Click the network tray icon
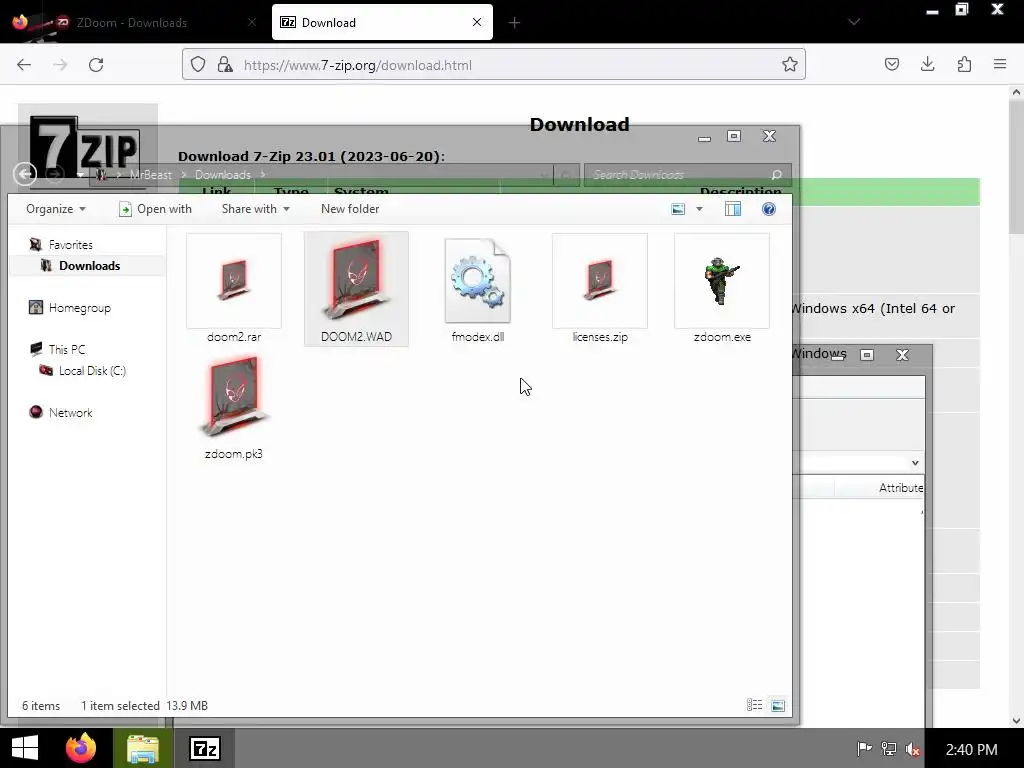 (888, 749)
